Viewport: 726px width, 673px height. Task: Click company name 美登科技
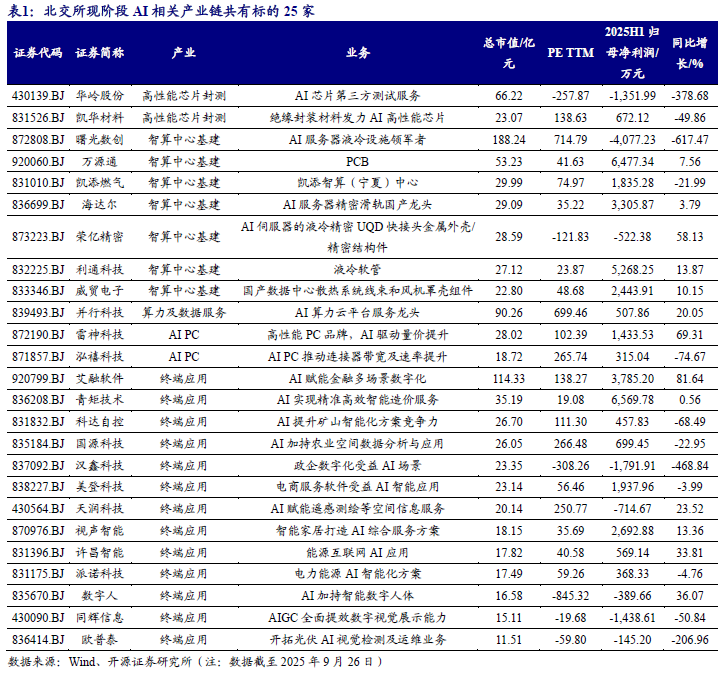(x=100, y=486)
